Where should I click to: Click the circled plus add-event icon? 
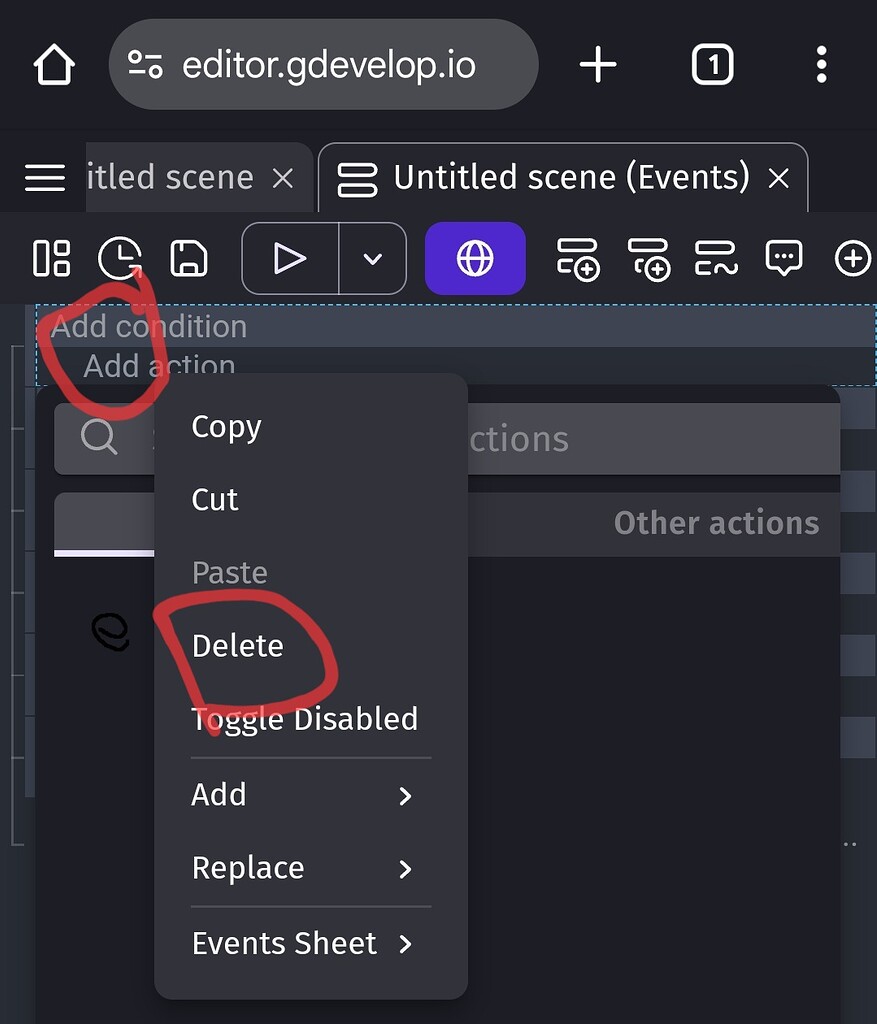pos(853,258)
